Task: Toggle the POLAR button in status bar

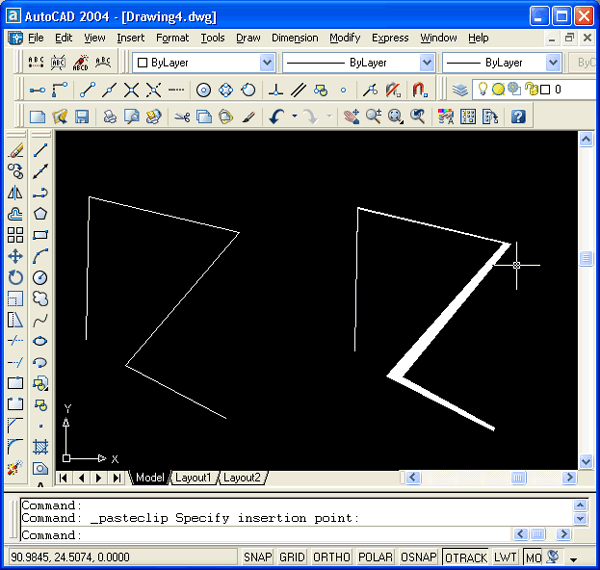Action: [x=375, y=557]
